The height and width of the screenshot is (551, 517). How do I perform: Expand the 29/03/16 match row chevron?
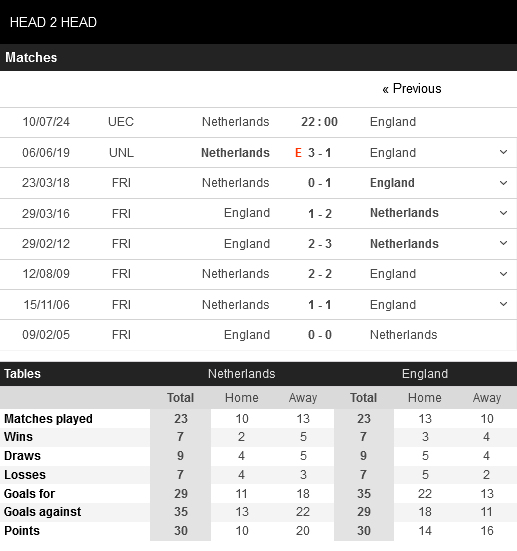503,213
